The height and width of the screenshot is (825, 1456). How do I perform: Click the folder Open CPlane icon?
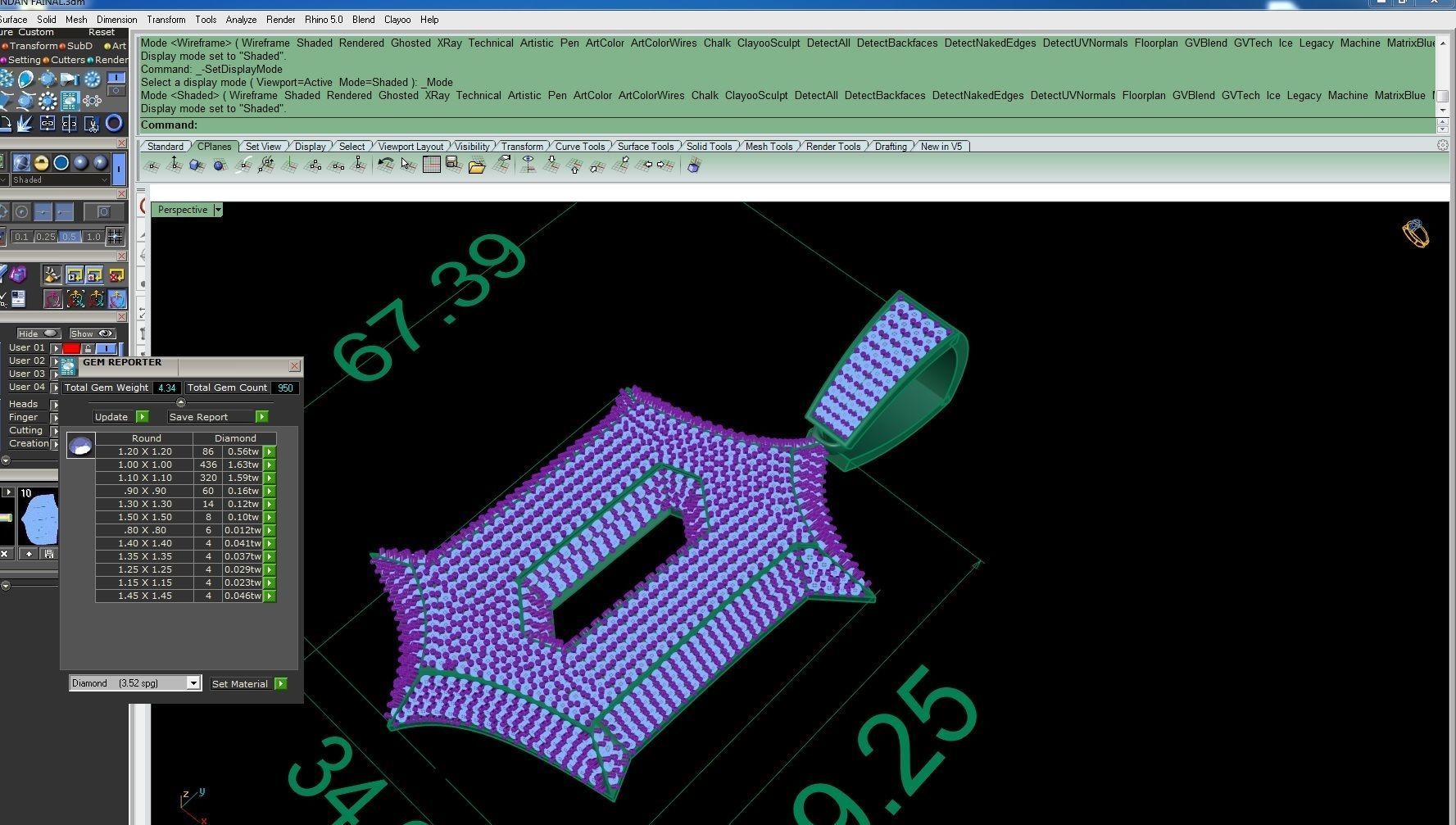477,165
